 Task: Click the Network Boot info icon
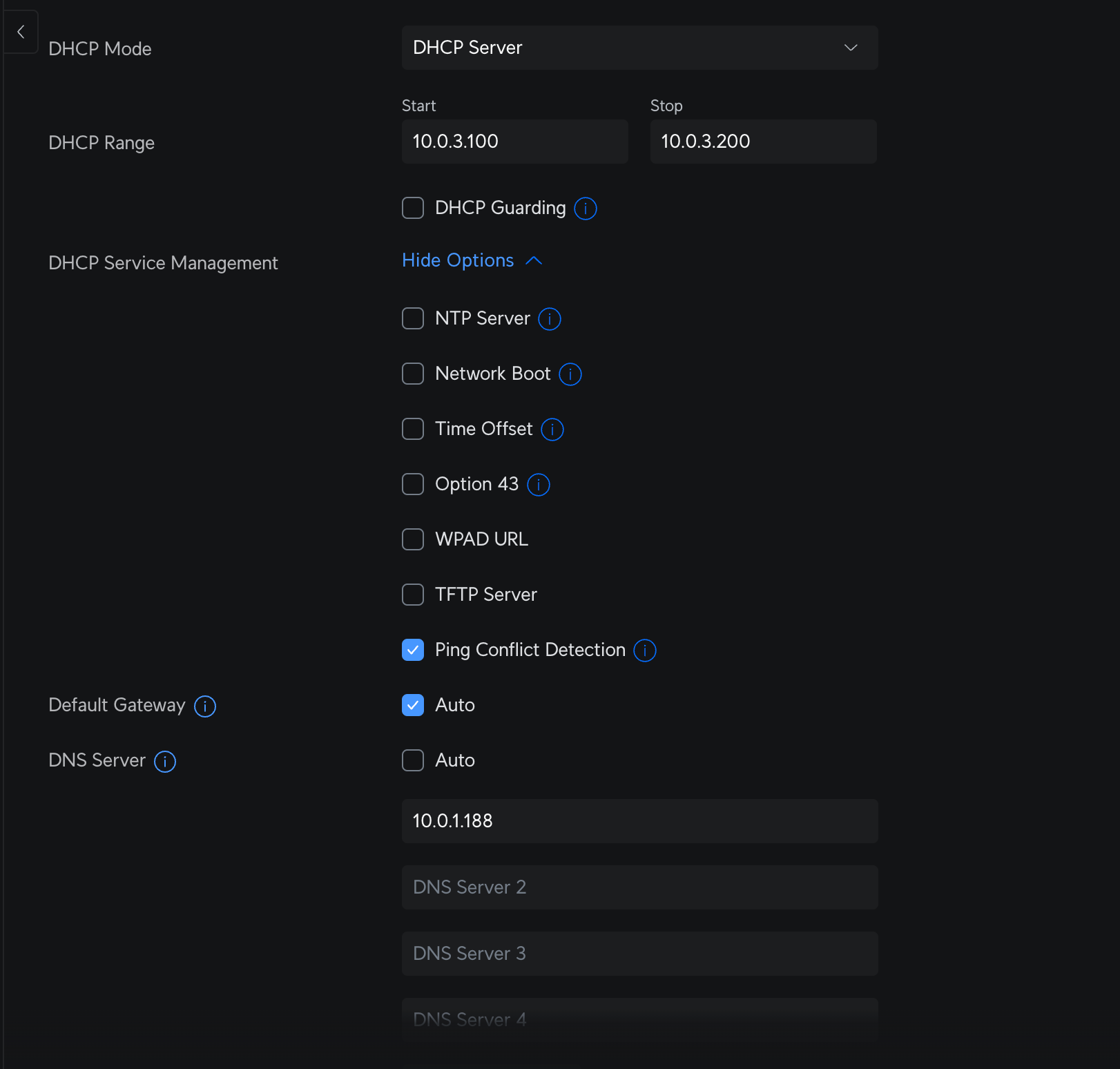point(570,374)
